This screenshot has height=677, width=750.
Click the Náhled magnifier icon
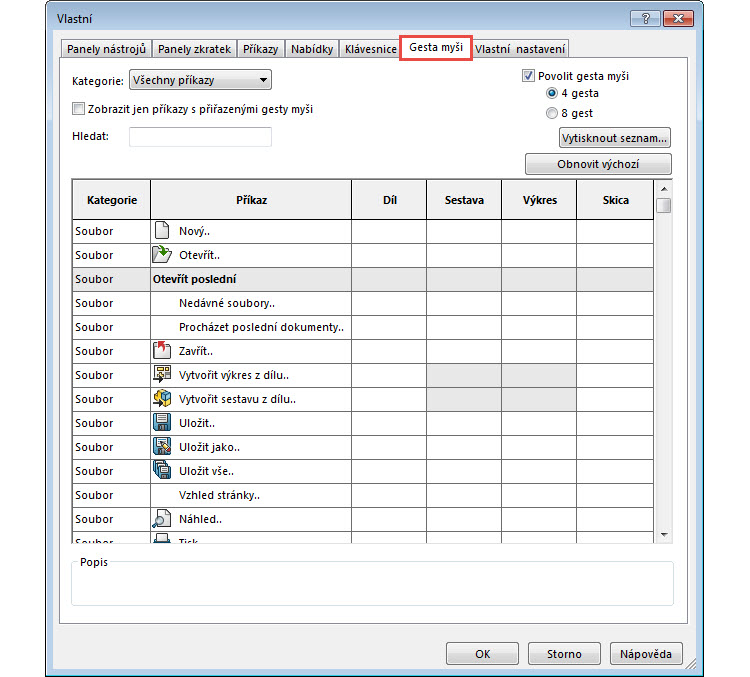point(162,519)
